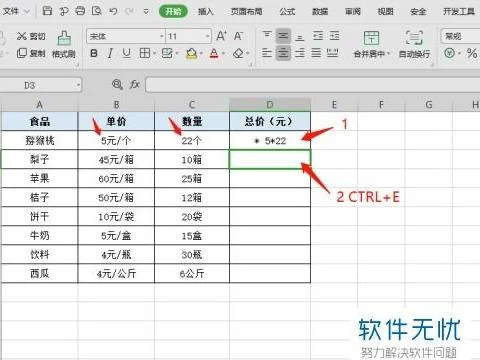Open the 宋体 font name dropdown
The width and height of the screenshot is (480, 360).
[162, 36]
